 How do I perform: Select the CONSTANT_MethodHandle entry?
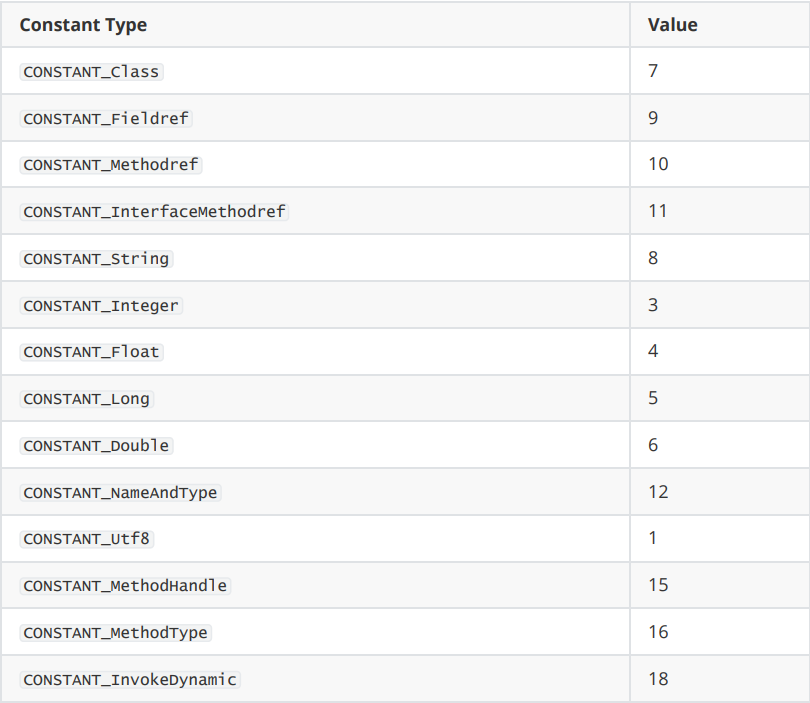point(125,586)
